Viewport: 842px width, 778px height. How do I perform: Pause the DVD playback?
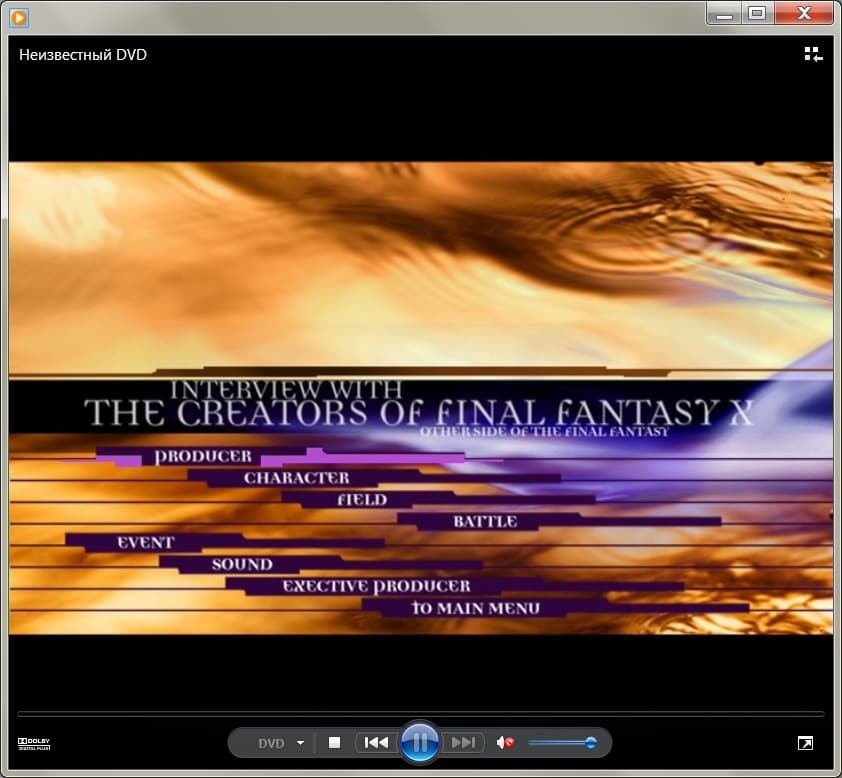[x=420, y=743]
